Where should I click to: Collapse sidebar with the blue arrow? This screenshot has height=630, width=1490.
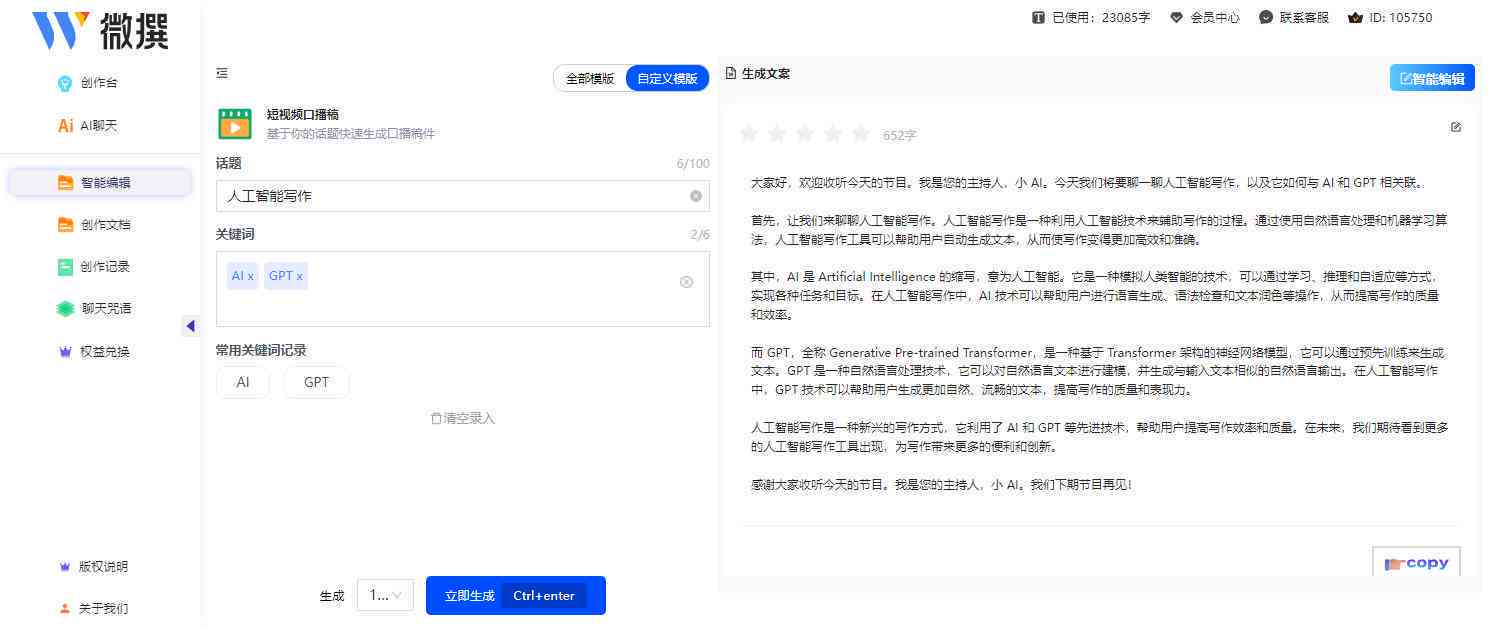[x=190, y=326]
